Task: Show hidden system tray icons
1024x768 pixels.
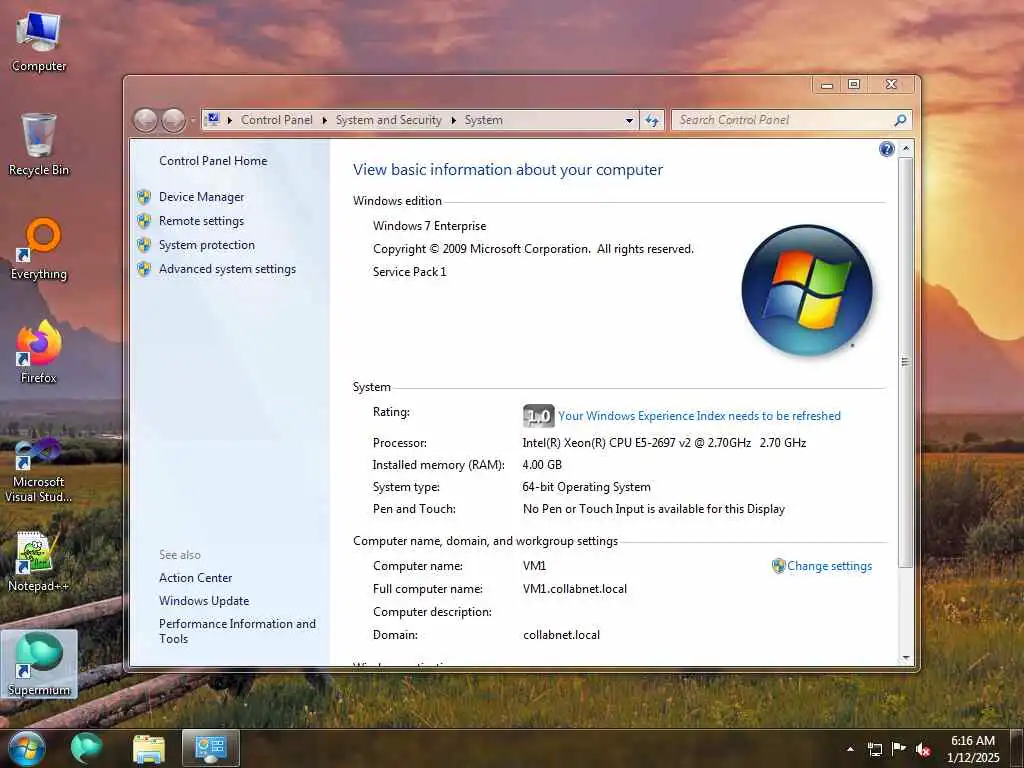Action: coord(850,749)
